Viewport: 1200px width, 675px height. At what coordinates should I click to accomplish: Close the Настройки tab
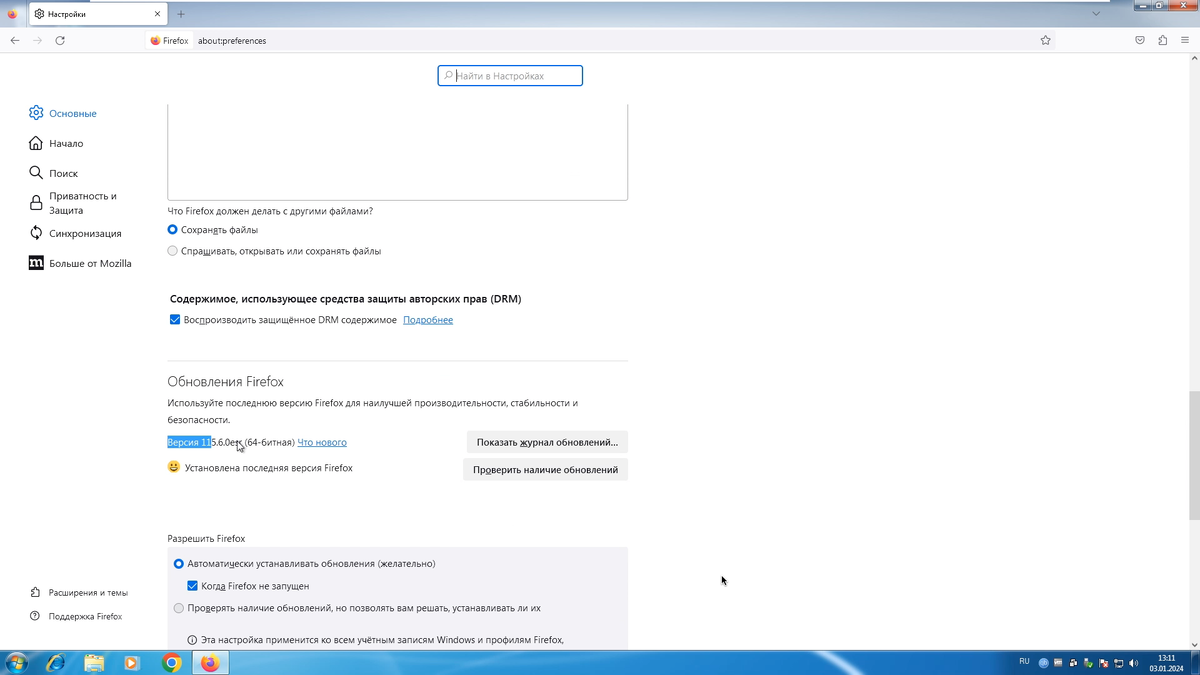(x=158, y=14)
